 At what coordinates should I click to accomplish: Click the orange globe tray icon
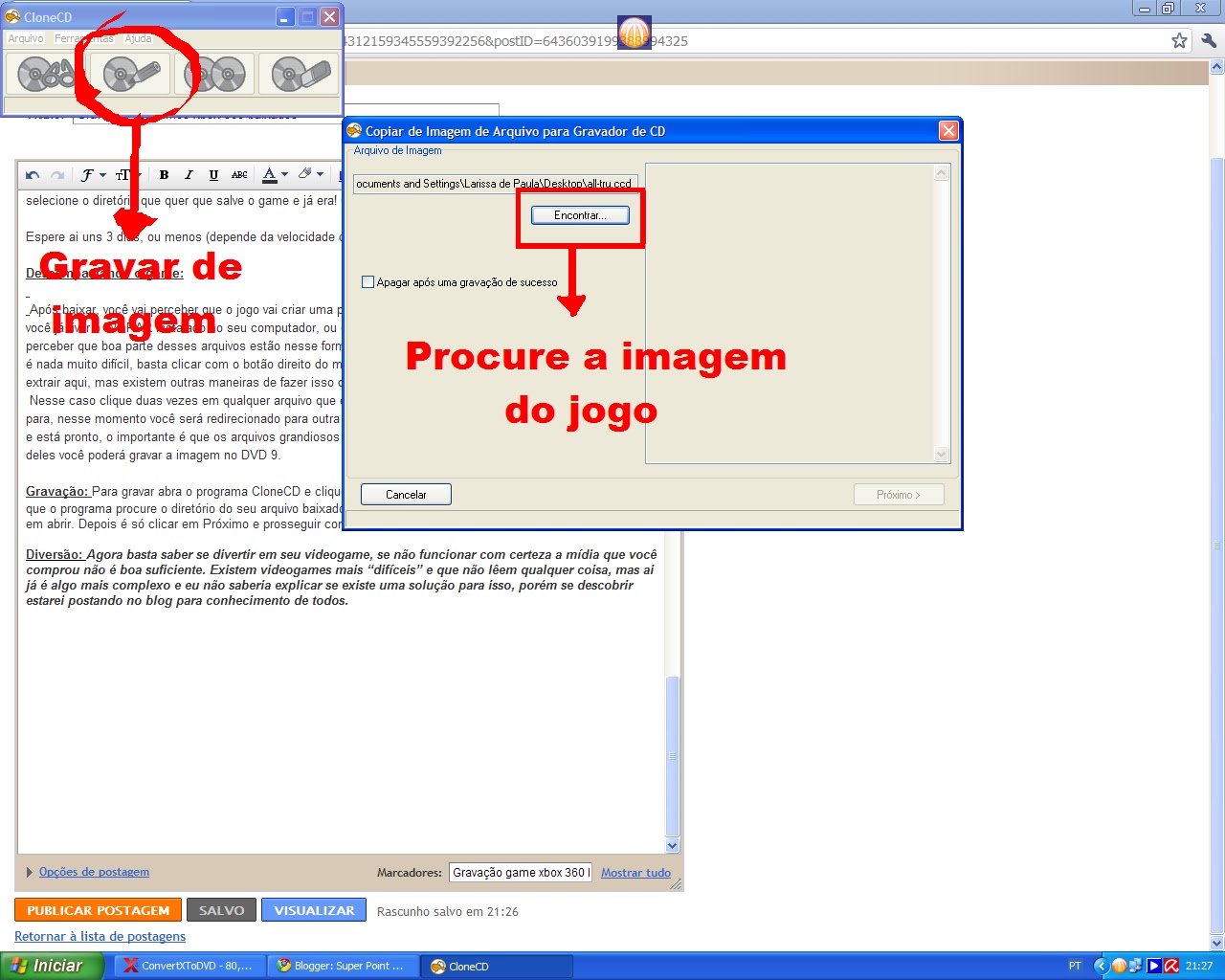(x=1119, y=966)
